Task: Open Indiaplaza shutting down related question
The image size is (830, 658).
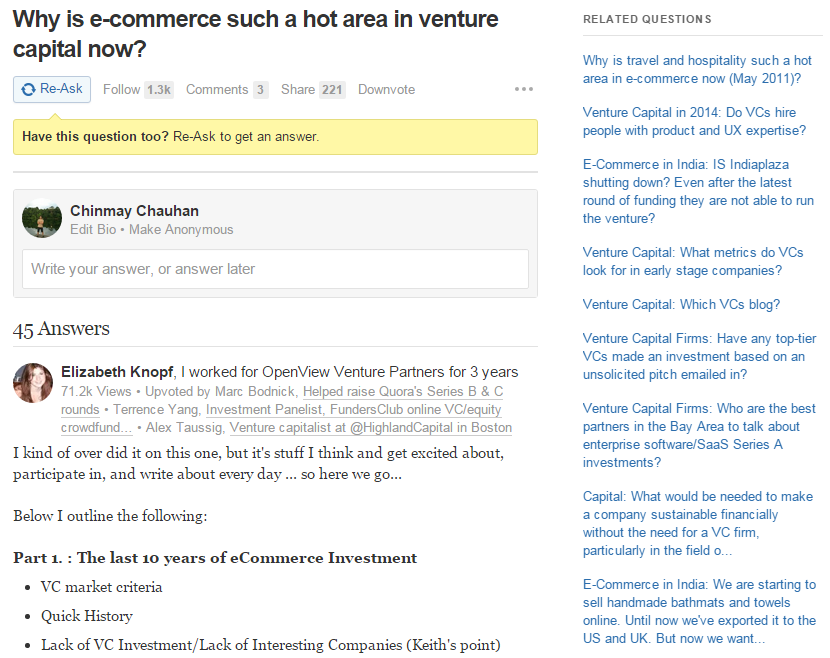Action: (698, 191)
